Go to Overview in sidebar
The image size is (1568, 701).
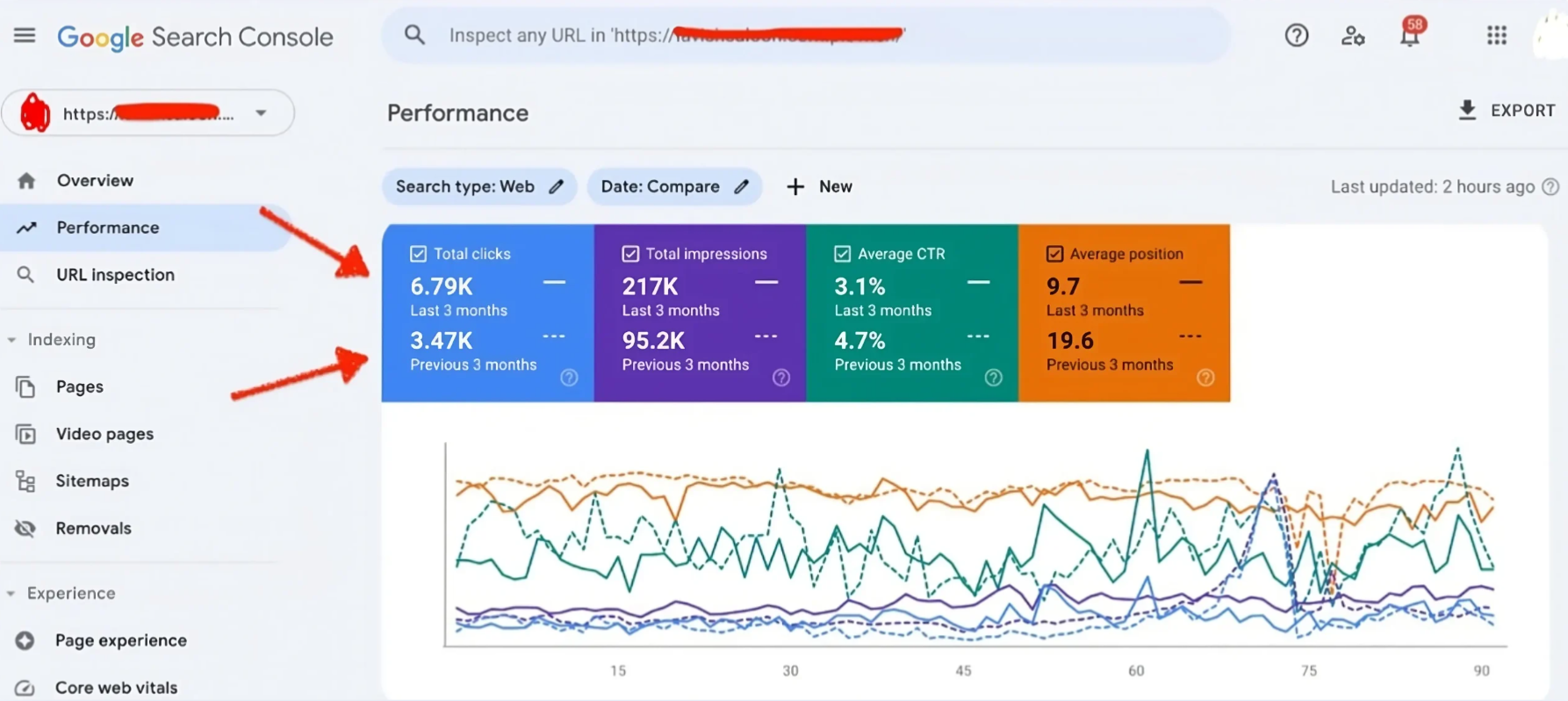point(95,180)
